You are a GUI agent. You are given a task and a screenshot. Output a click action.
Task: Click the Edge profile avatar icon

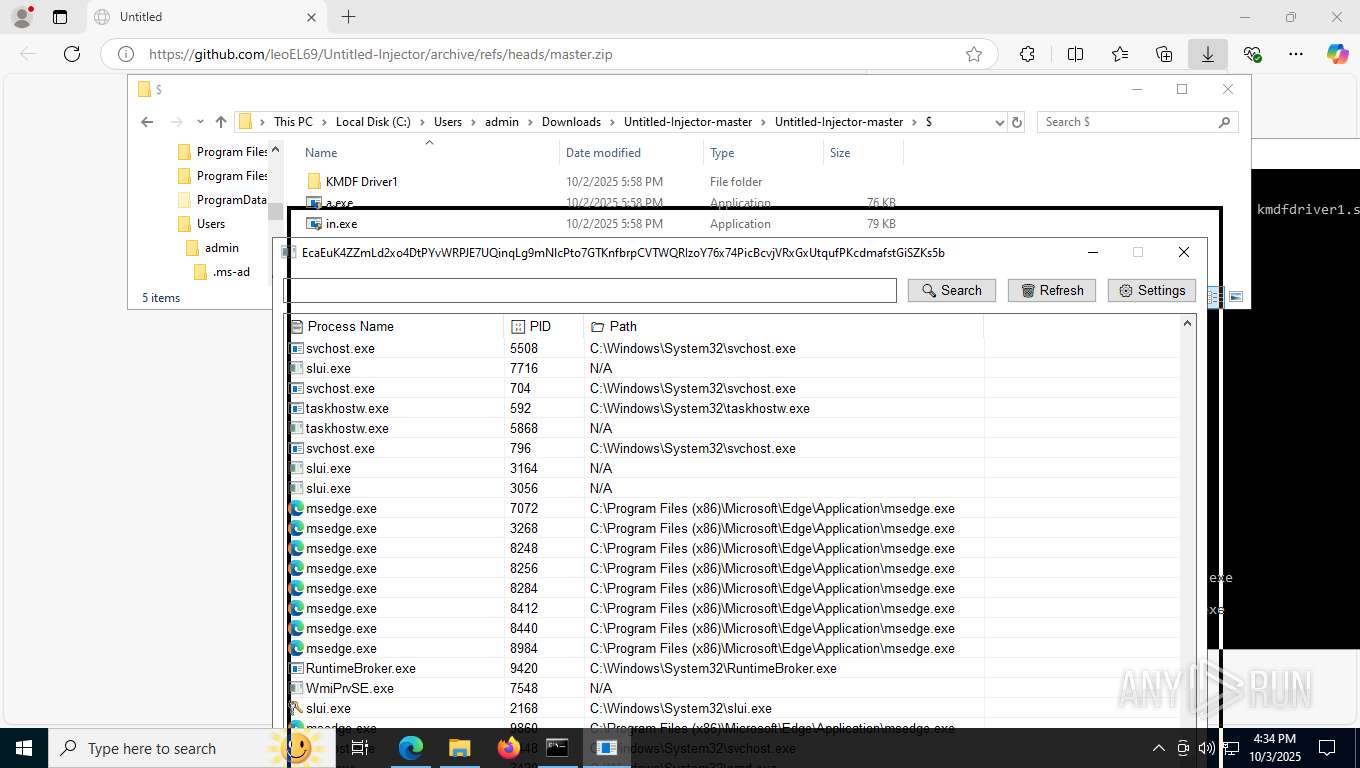pyautogui.click(x=22, y=17)
